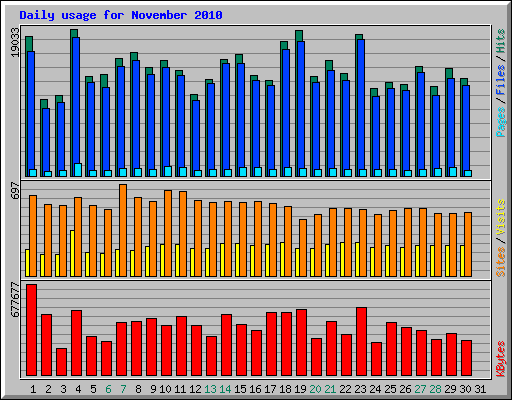Select day label "8" on the x-axis
Screen dimensions: 512x400
tap(138, 389)
